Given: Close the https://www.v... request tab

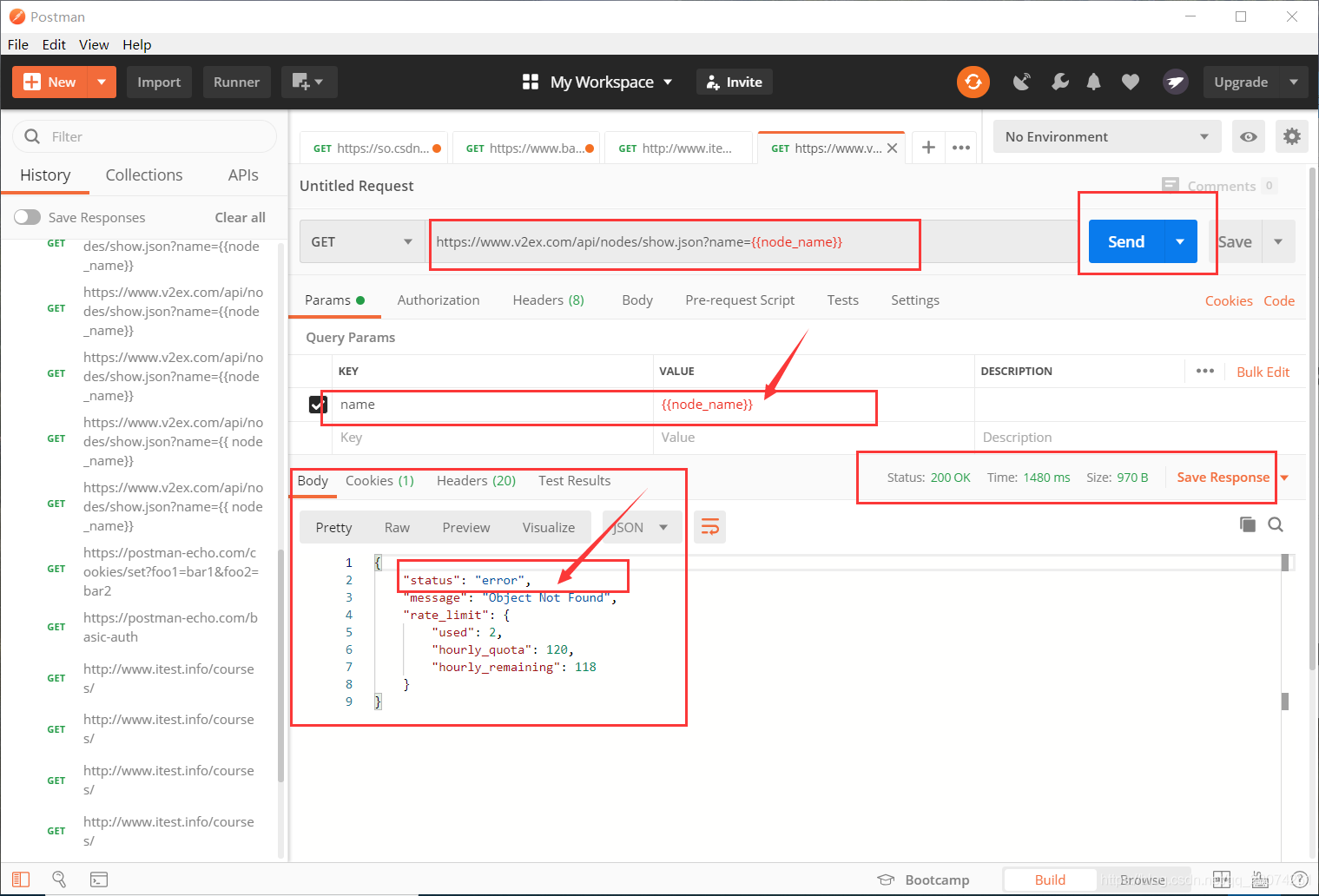Looking at the screenshot, I should pyautogui.click(x=892, y=148).
